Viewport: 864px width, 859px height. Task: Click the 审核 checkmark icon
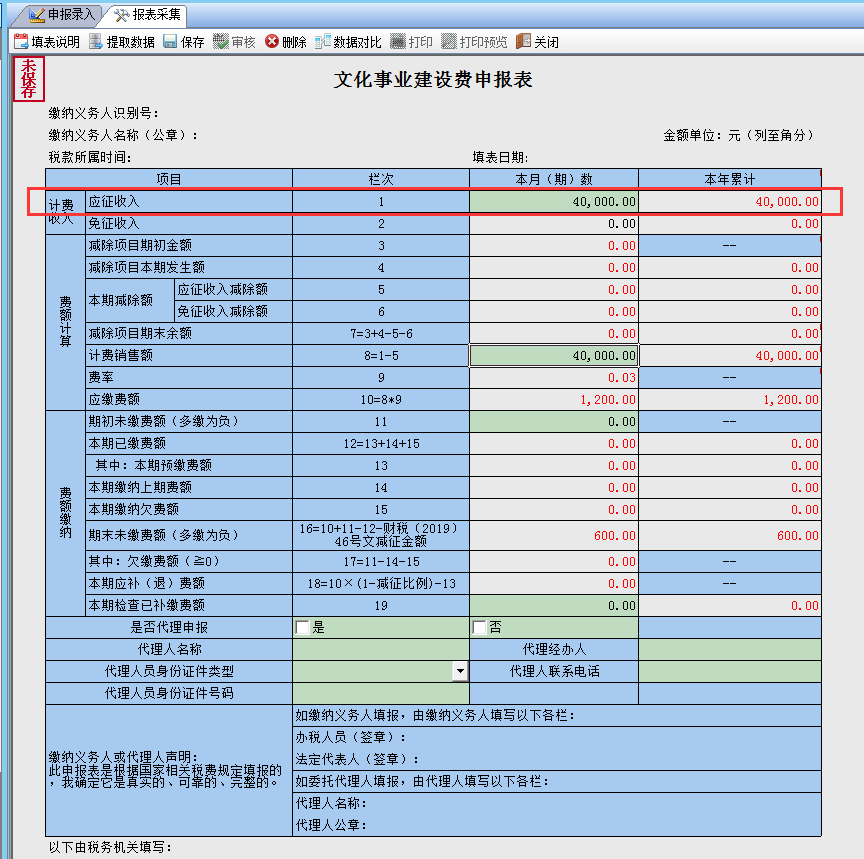(220, 41)
